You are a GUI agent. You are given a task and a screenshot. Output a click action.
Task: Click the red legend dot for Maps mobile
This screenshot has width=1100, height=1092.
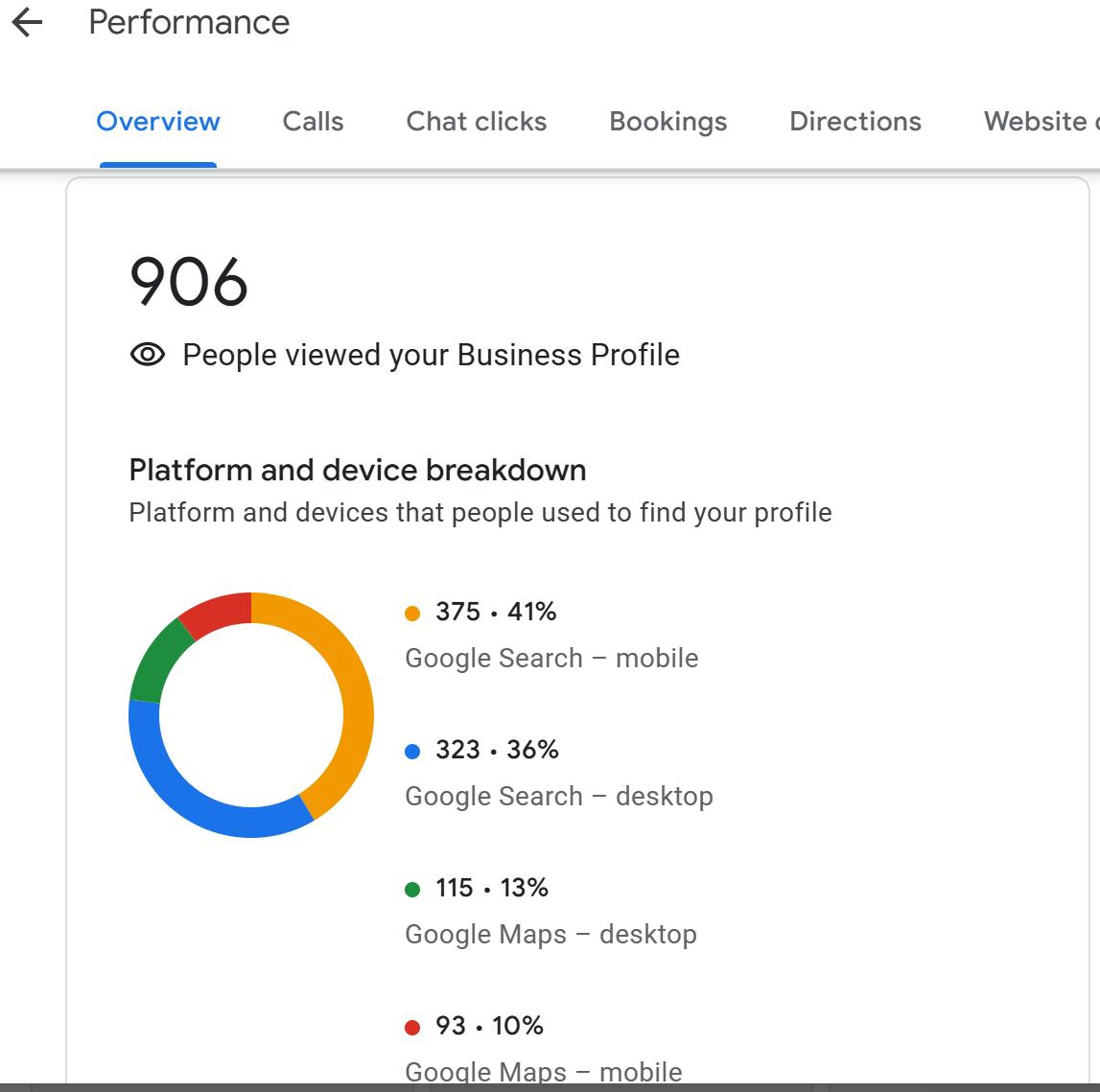coord(412,1028)
